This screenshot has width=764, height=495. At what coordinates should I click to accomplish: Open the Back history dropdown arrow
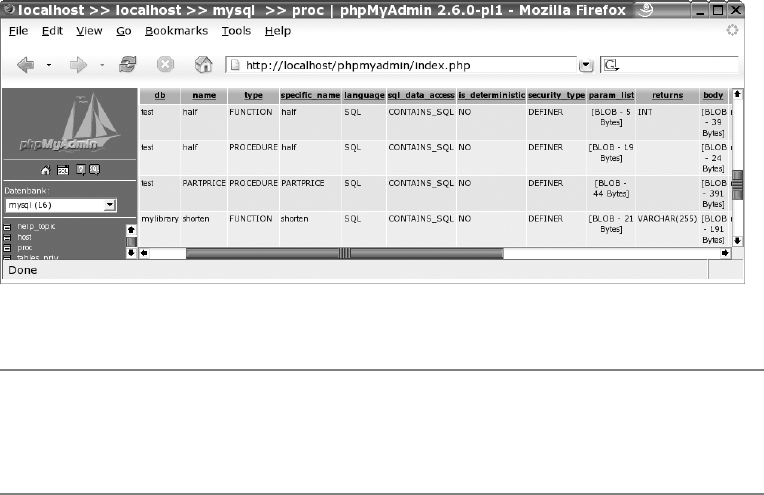(49, 65)
